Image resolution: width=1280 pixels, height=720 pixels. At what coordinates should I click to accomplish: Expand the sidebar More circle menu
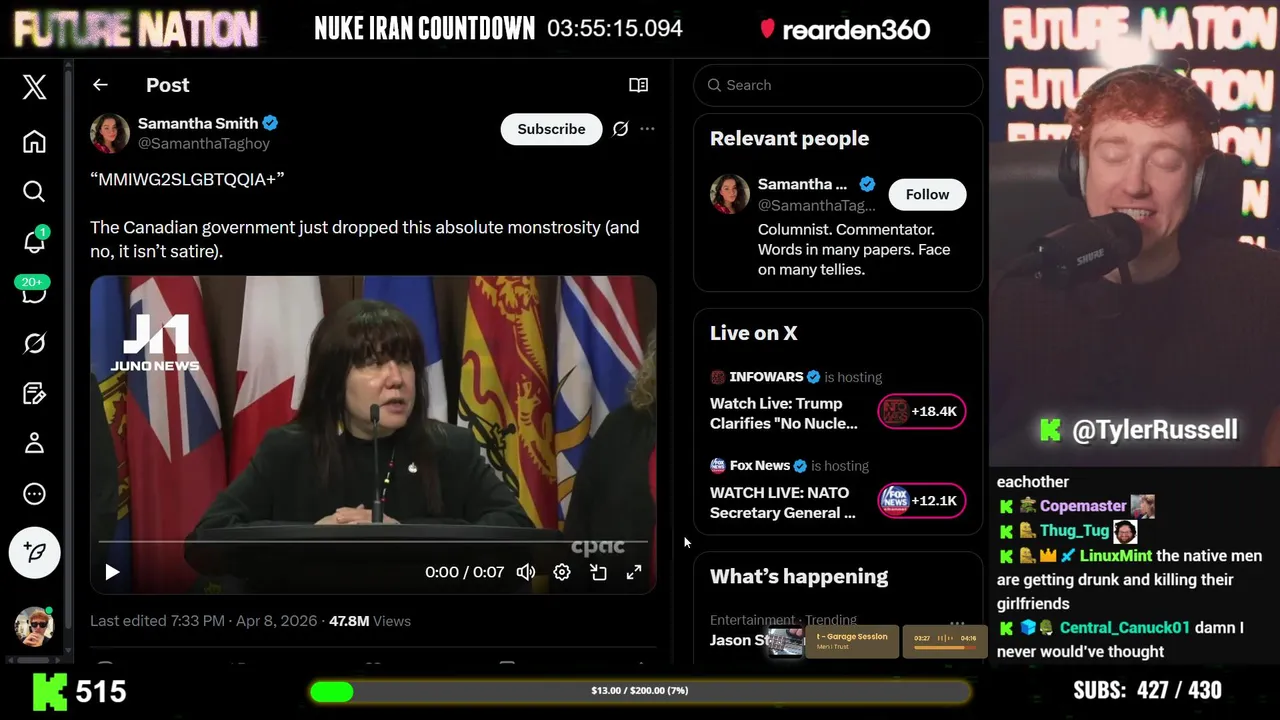[34, 494]
